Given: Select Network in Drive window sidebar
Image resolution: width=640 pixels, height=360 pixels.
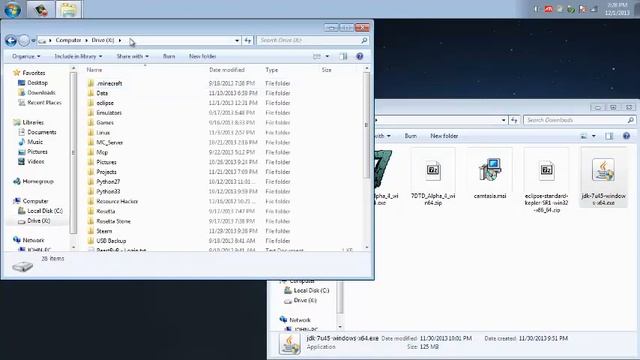Looking at the screenshot, I should 33,240.
